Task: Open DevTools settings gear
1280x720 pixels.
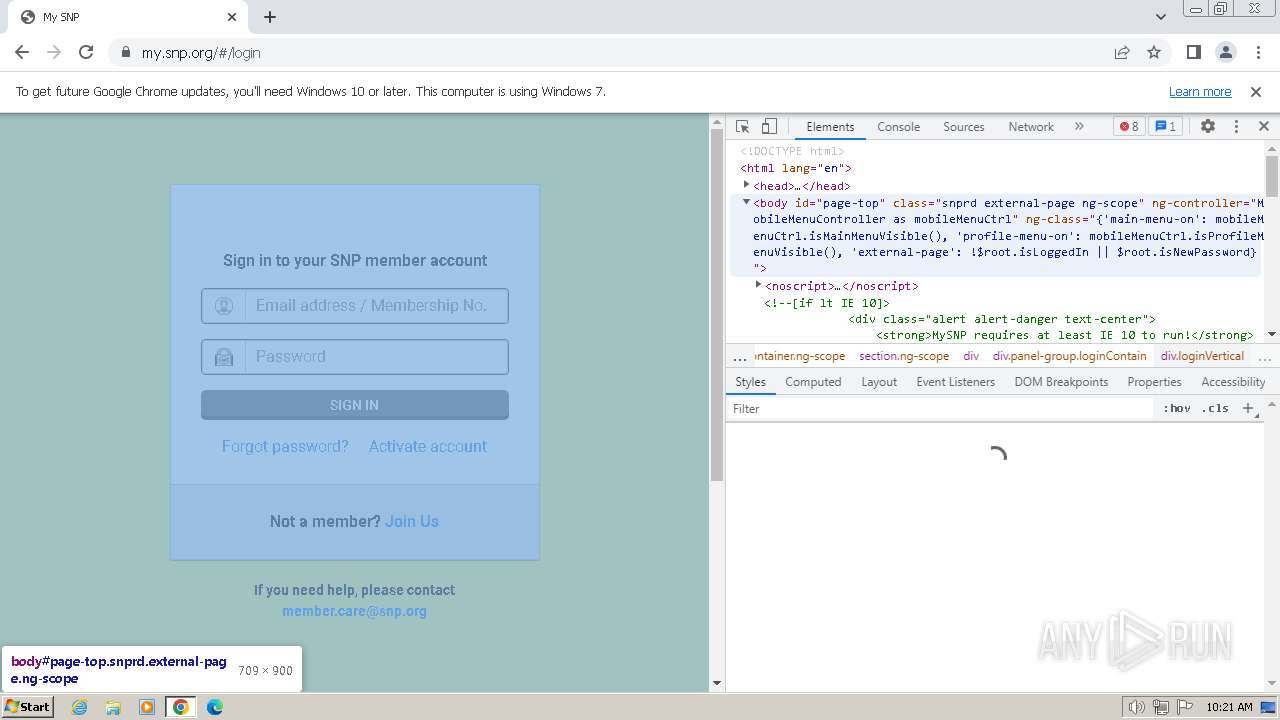Action: 1208,127
